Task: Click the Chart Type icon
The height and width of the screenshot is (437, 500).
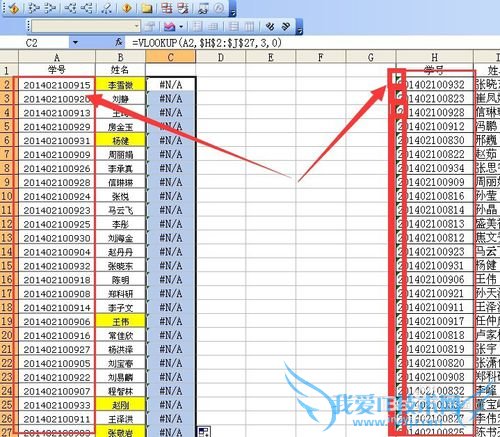Action: (169, 26)
